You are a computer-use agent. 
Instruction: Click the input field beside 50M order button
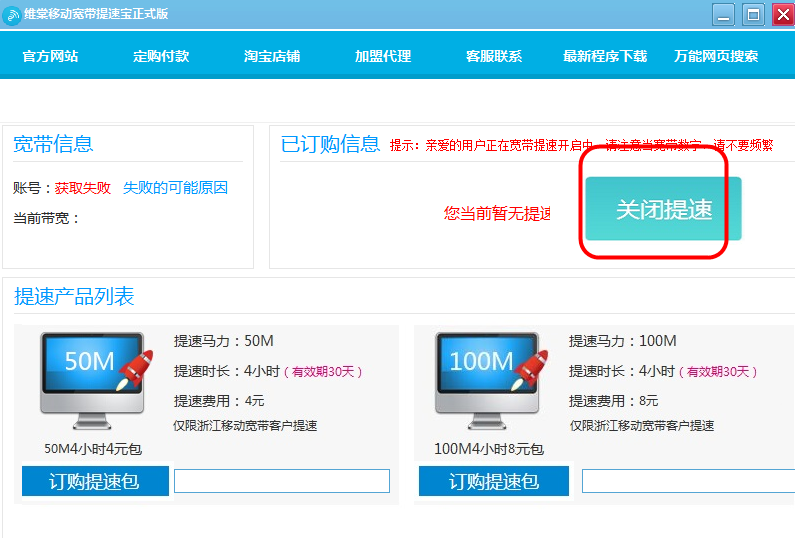coord(281,481)
